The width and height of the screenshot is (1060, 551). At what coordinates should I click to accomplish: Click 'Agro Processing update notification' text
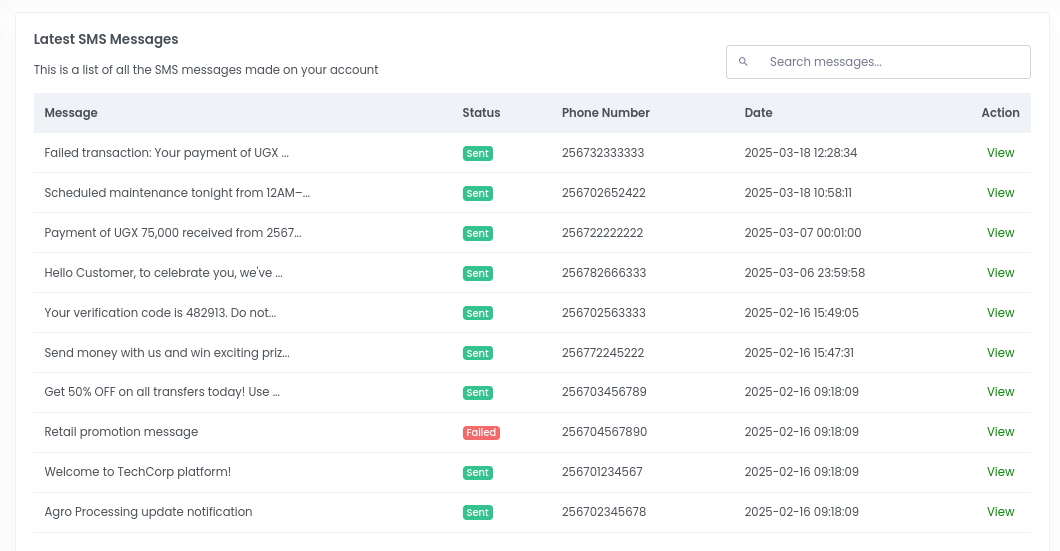pos(148,511)
